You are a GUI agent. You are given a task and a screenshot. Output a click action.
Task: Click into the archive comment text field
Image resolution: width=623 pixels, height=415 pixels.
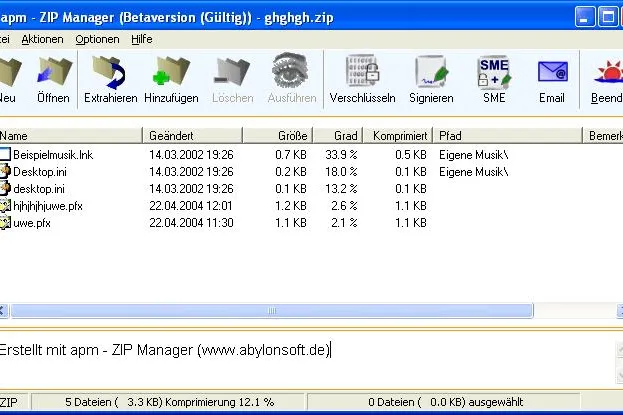(308, 360)
